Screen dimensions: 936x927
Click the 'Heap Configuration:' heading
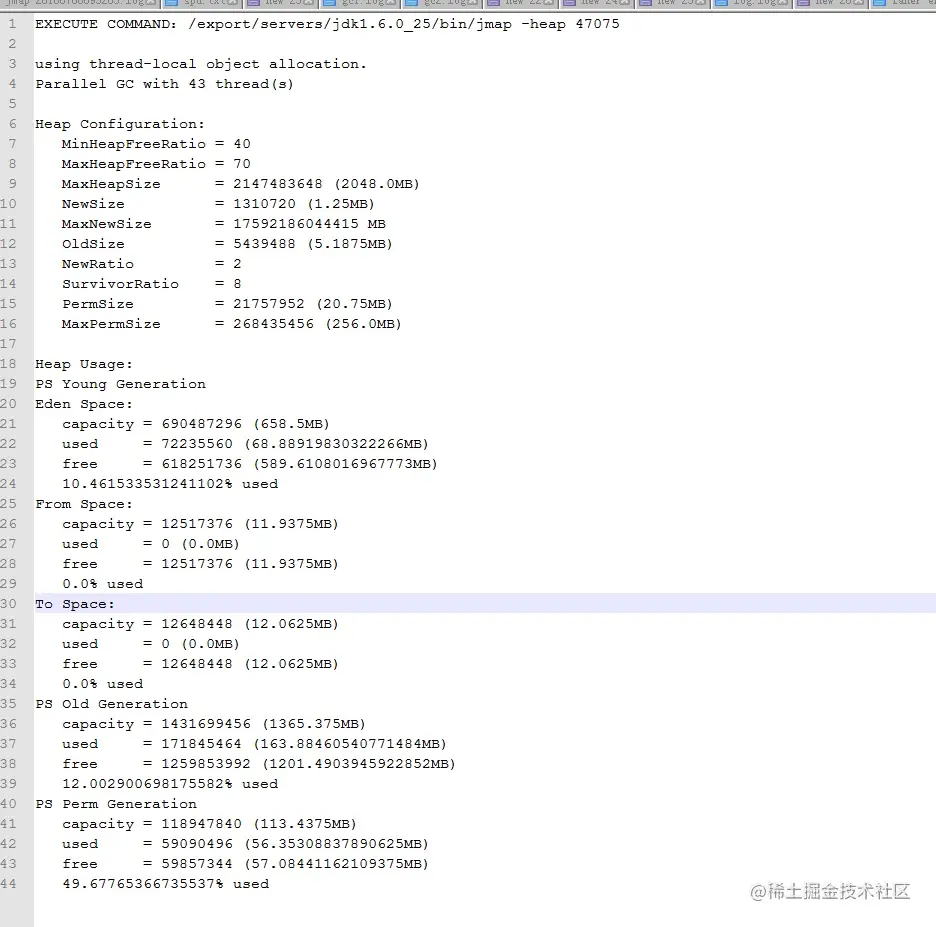(x=119, y=124)
